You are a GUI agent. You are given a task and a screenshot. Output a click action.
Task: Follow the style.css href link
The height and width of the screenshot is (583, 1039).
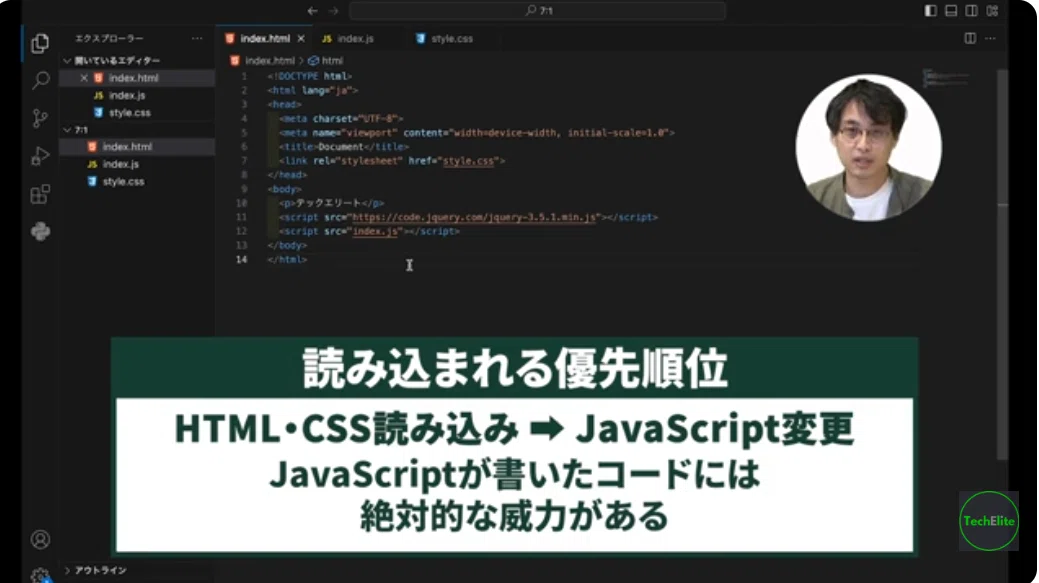[468, 161]
